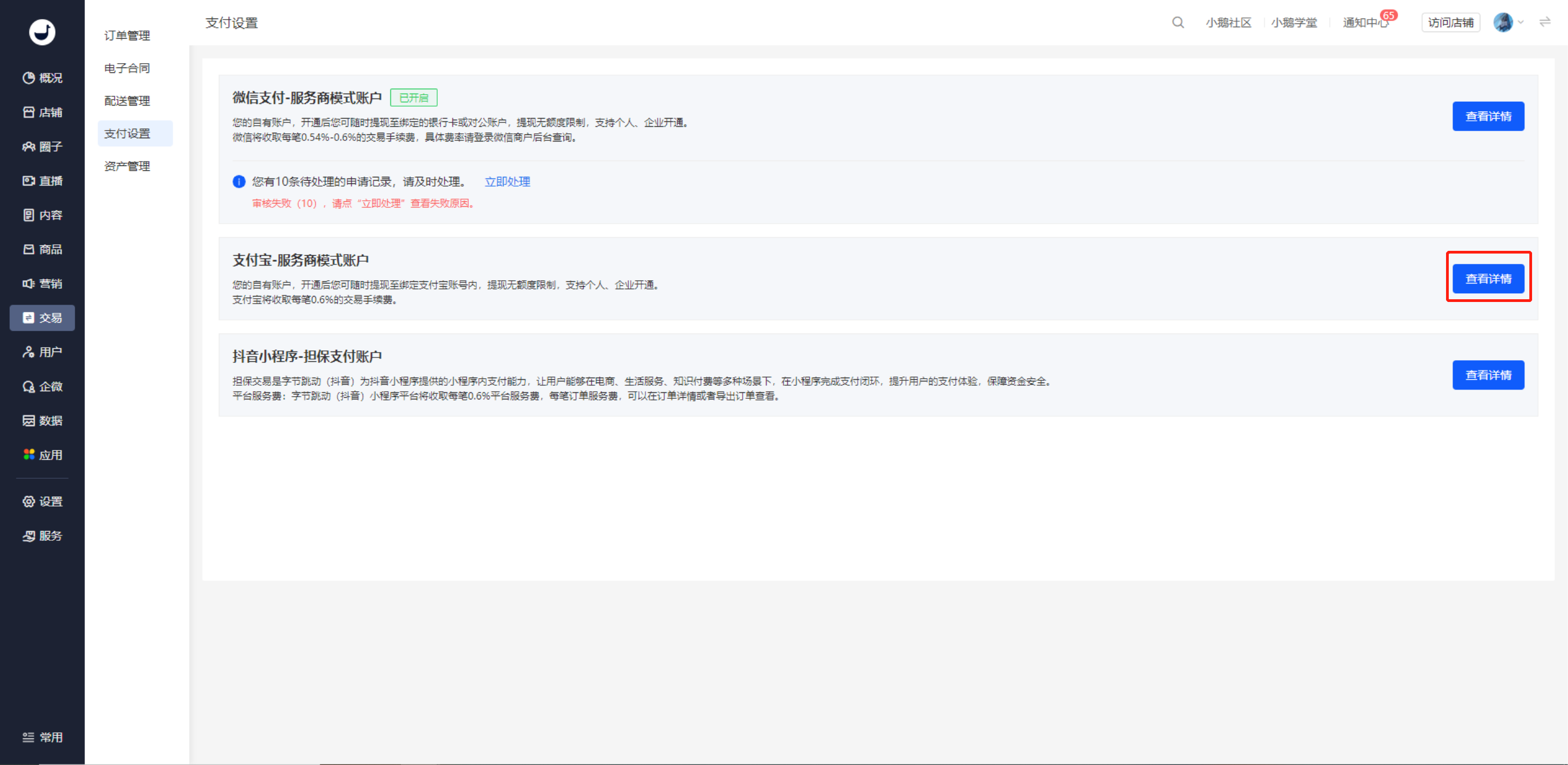Click the red 审核失败（10） failure notice
Viewport: 1568px width, 765px height.
click(x=364, y=203)
